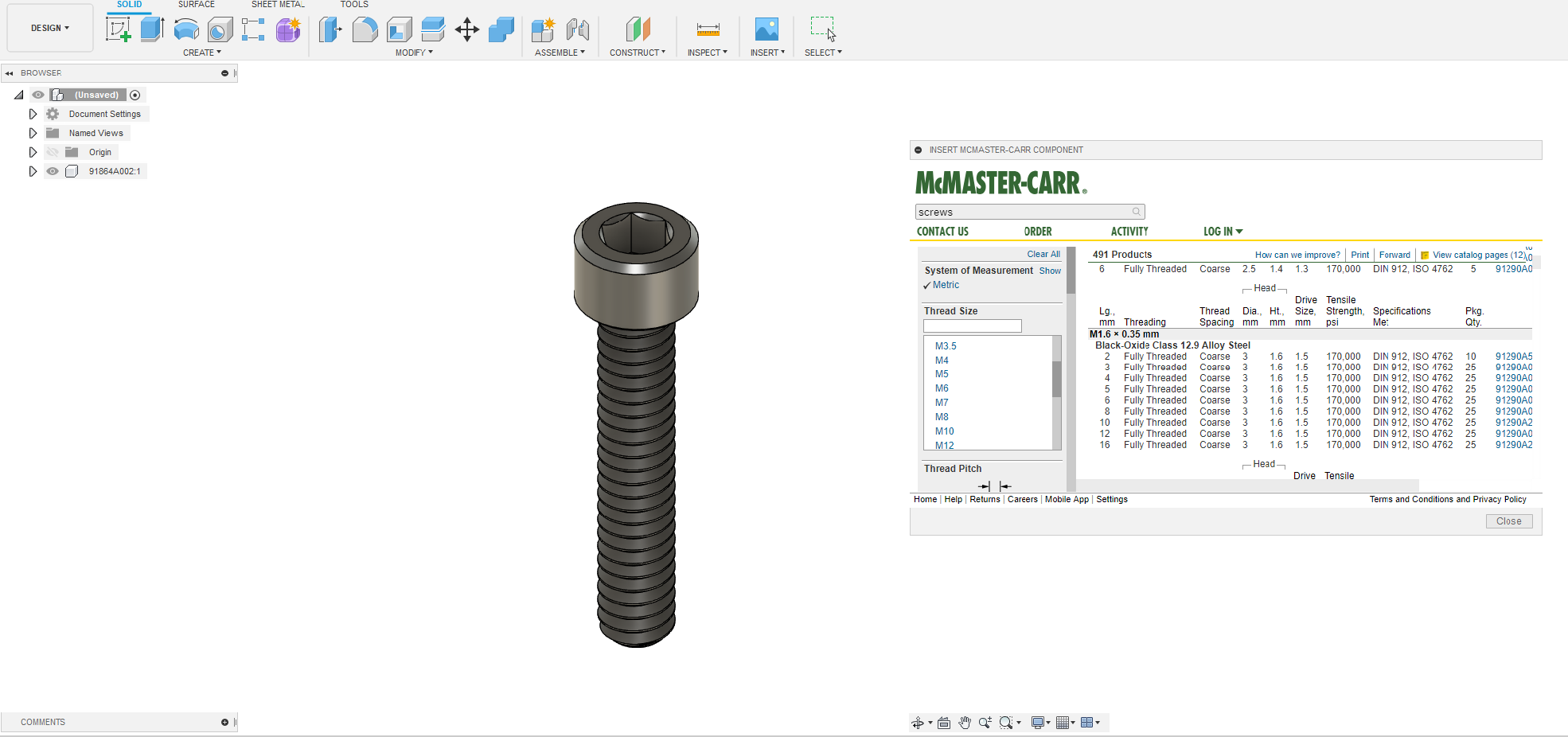Select the Pan hand tool
The image size is (1568, 737).
pos(965,723)
